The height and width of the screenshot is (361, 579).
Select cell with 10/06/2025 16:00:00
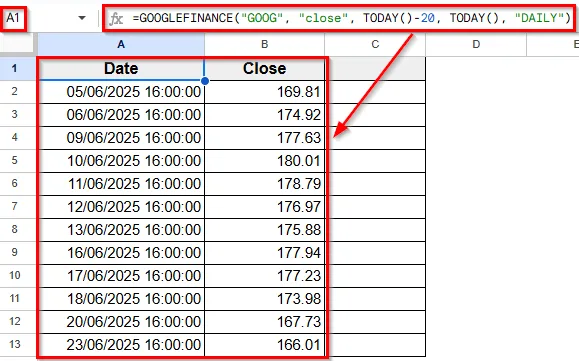coord(121,161)
